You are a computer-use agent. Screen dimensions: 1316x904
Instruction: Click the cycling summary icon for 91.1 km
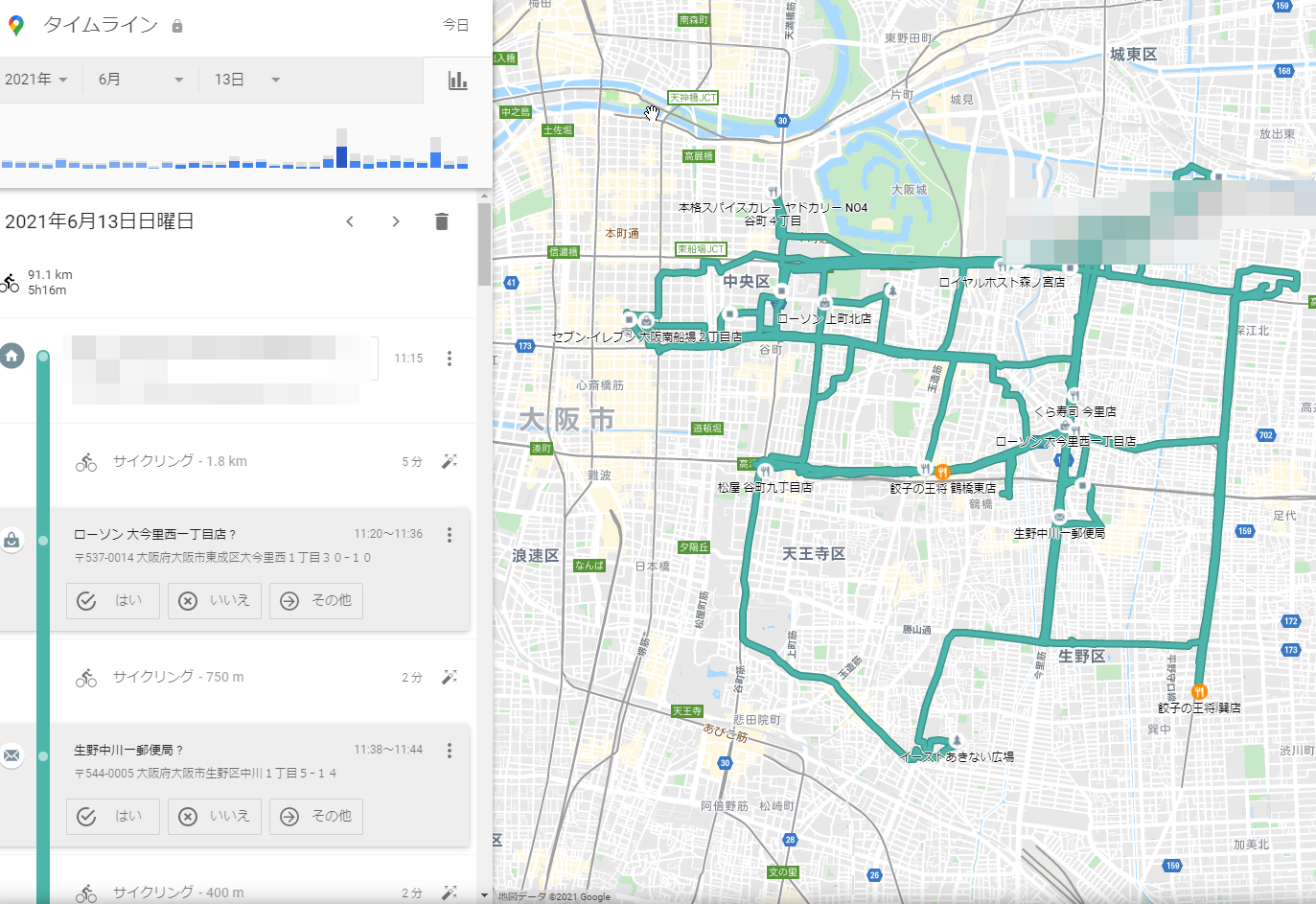pyautogui.click(x=10, y=283)
